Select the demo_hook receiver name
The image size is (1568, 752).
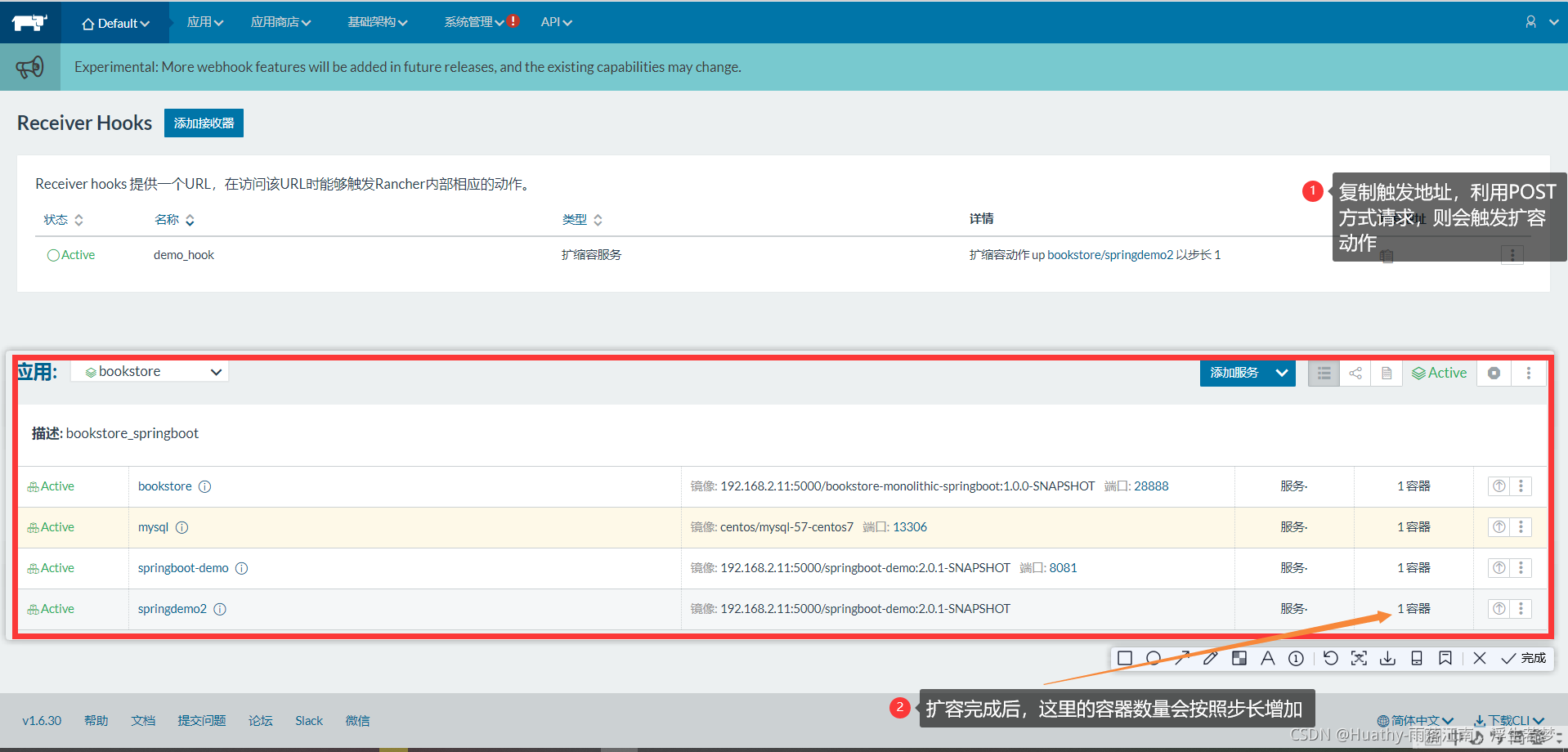(x=184, y=255)
